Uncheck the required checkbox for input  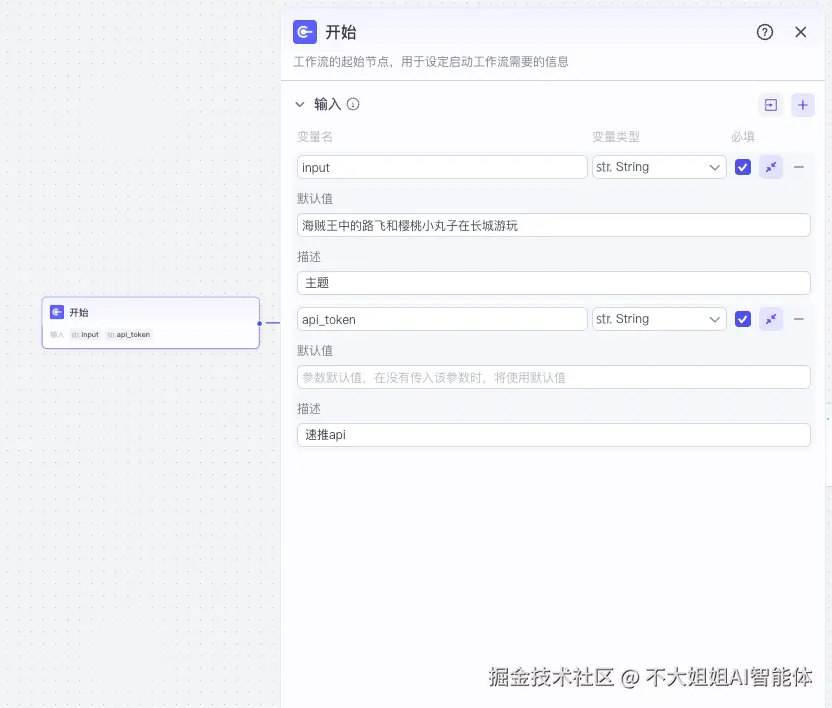[744, 167]
